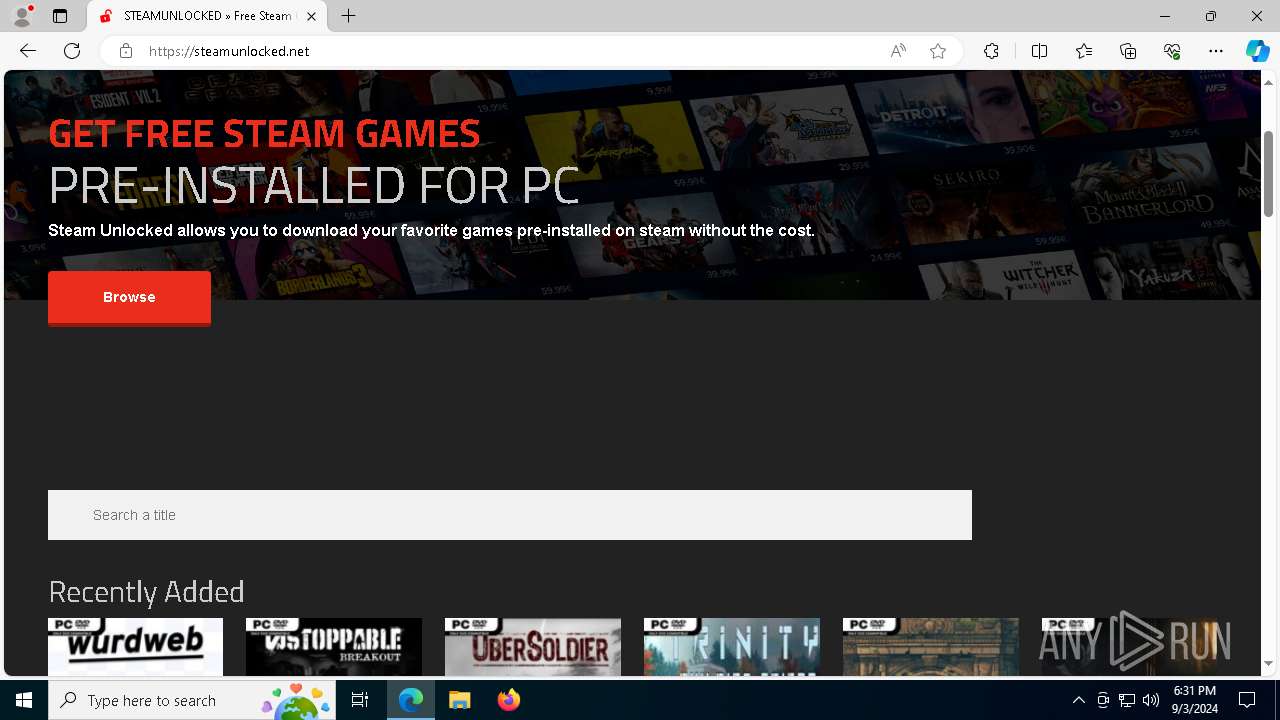The height and width of the screenshot is (720, 1280).
Task: Open Collections panel
Action: click(1128, 51)
